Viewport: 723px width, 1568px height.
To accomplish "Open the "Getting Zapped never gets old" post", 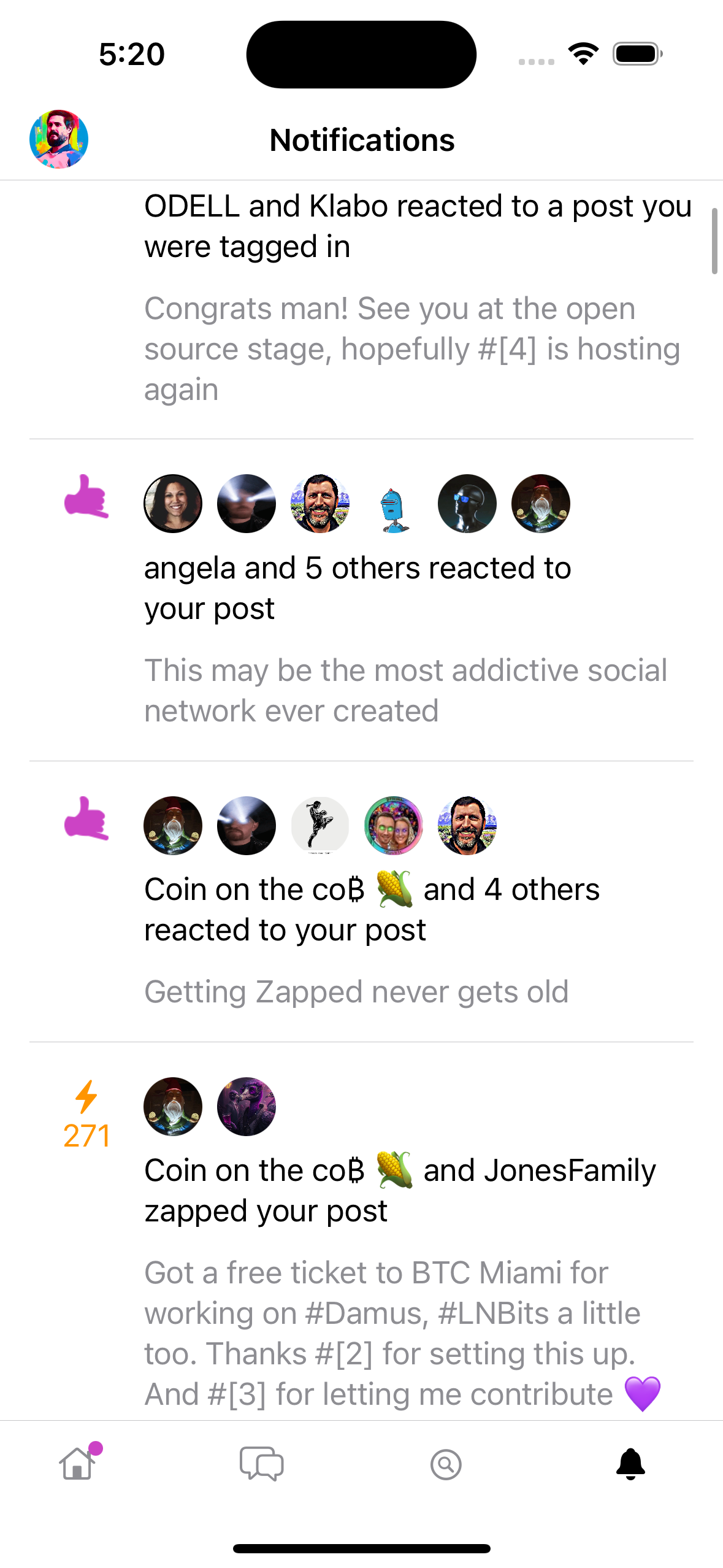I will (356, 991).
